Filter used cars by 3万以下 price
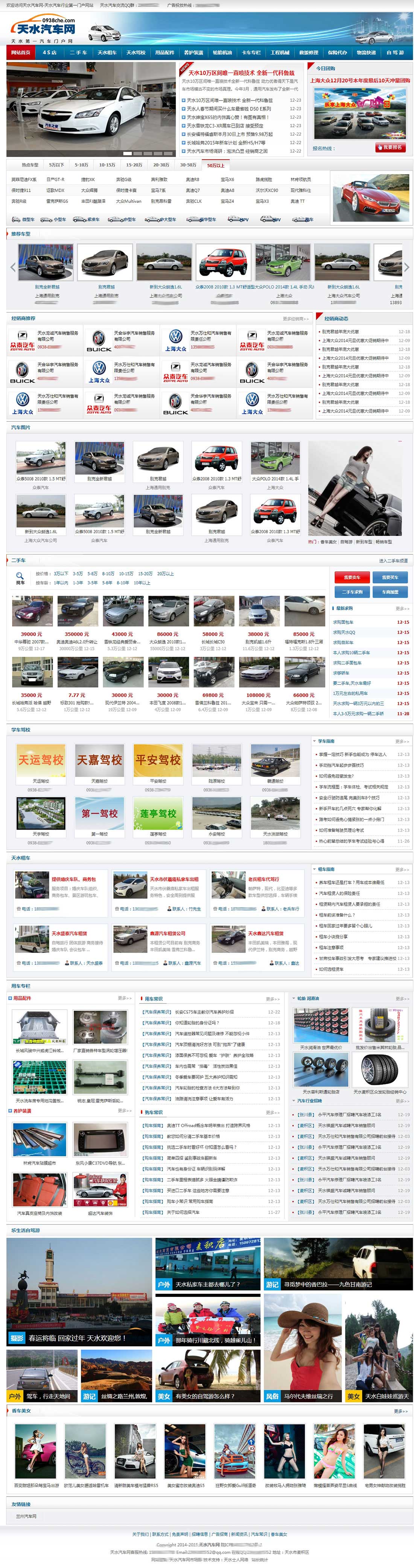Image resolution: width=414 pixels, height=1568 pixels. point(61,574)
